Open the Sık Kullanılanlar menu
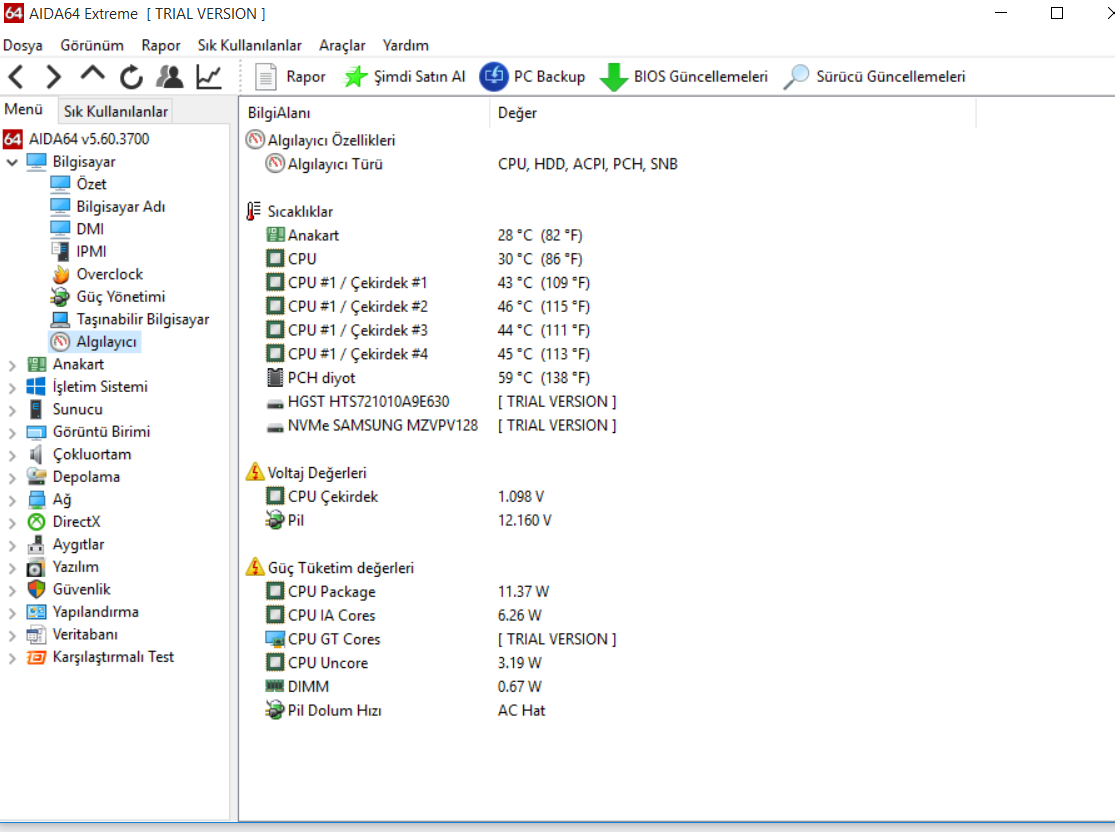The image size is (1115, 832). coord(250,46)
